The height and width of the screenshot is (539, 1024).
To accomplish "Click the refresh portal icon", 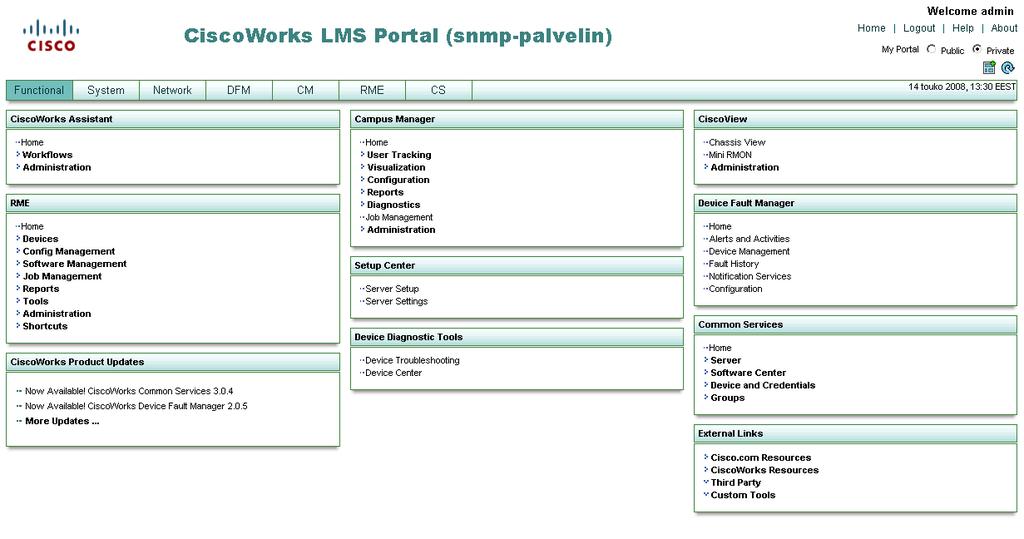I will [x=1008, y=67].
